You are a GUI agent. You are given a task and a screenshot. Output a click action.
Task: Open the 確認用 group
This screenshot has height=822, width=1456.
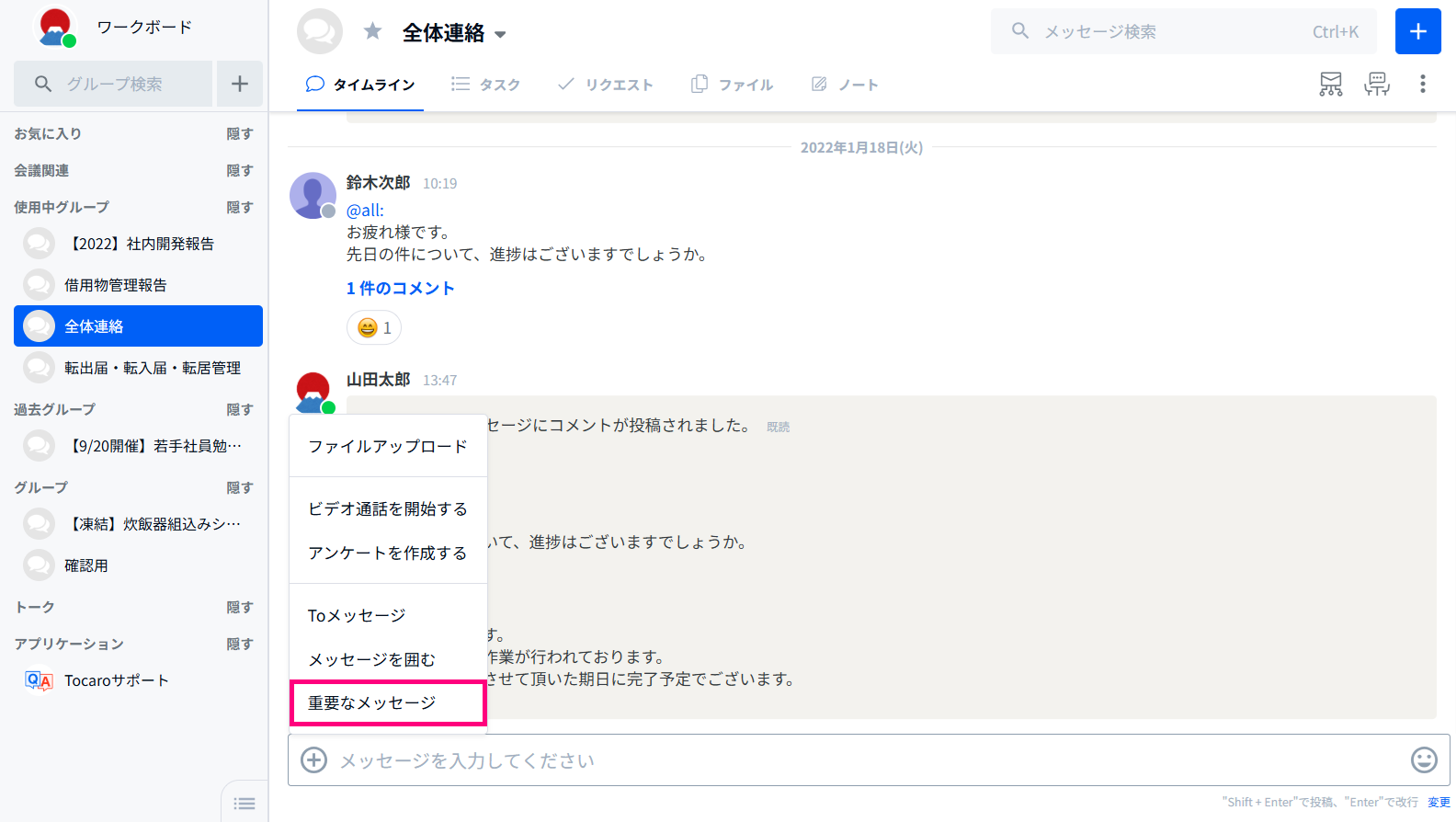pyautogui.click(x=138, y=565)
